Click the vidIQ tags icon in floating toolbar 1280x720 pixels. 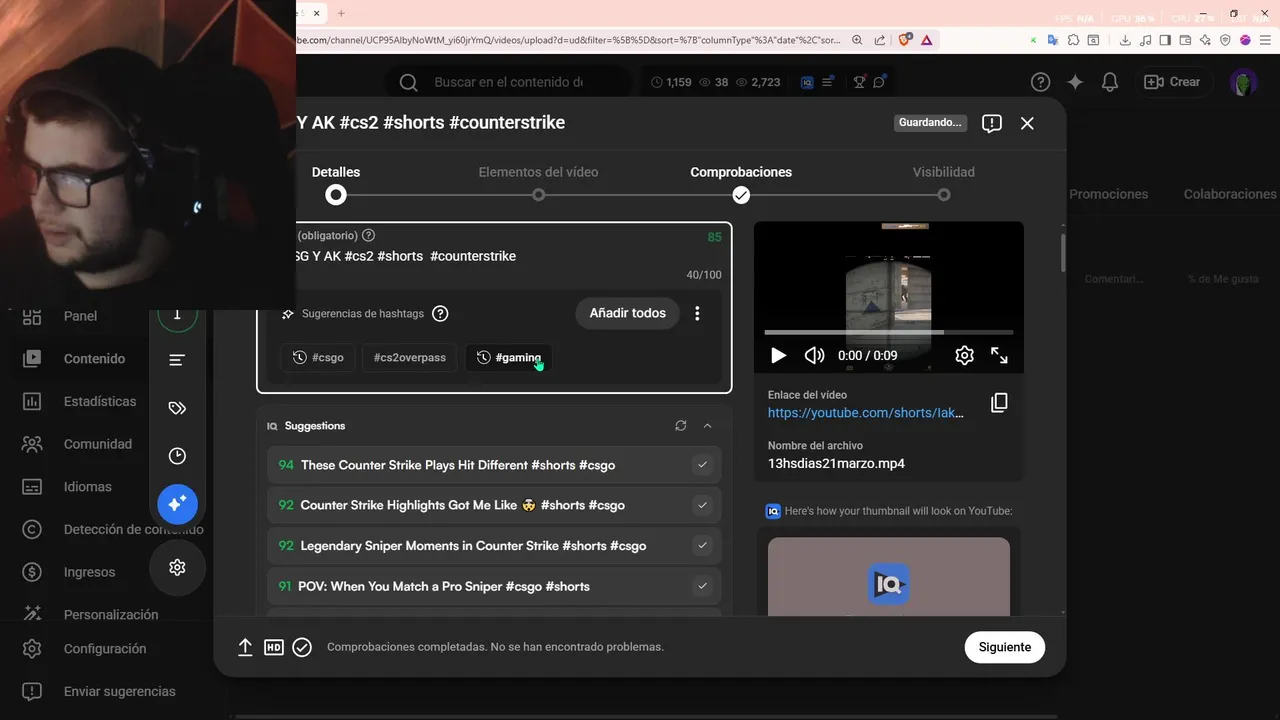pos(177,408)
